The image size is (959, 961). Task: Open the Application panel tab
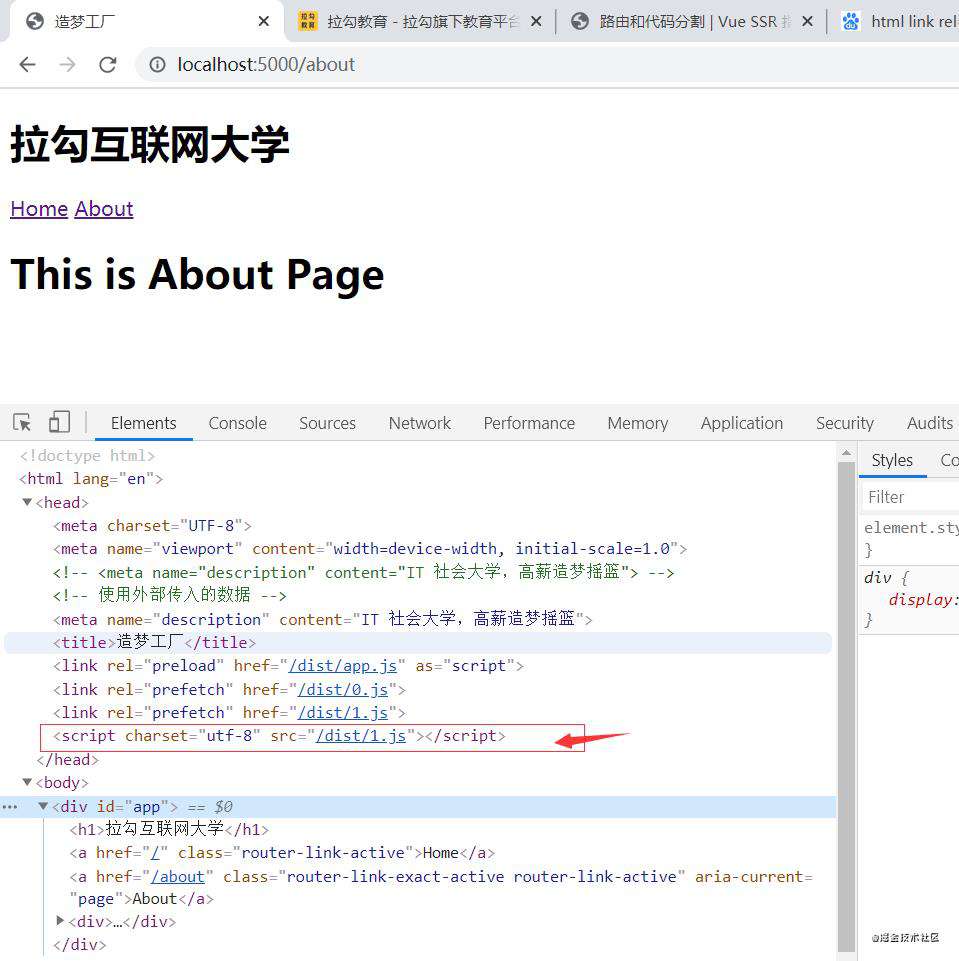pyautogui.click(x=741, y=423)
